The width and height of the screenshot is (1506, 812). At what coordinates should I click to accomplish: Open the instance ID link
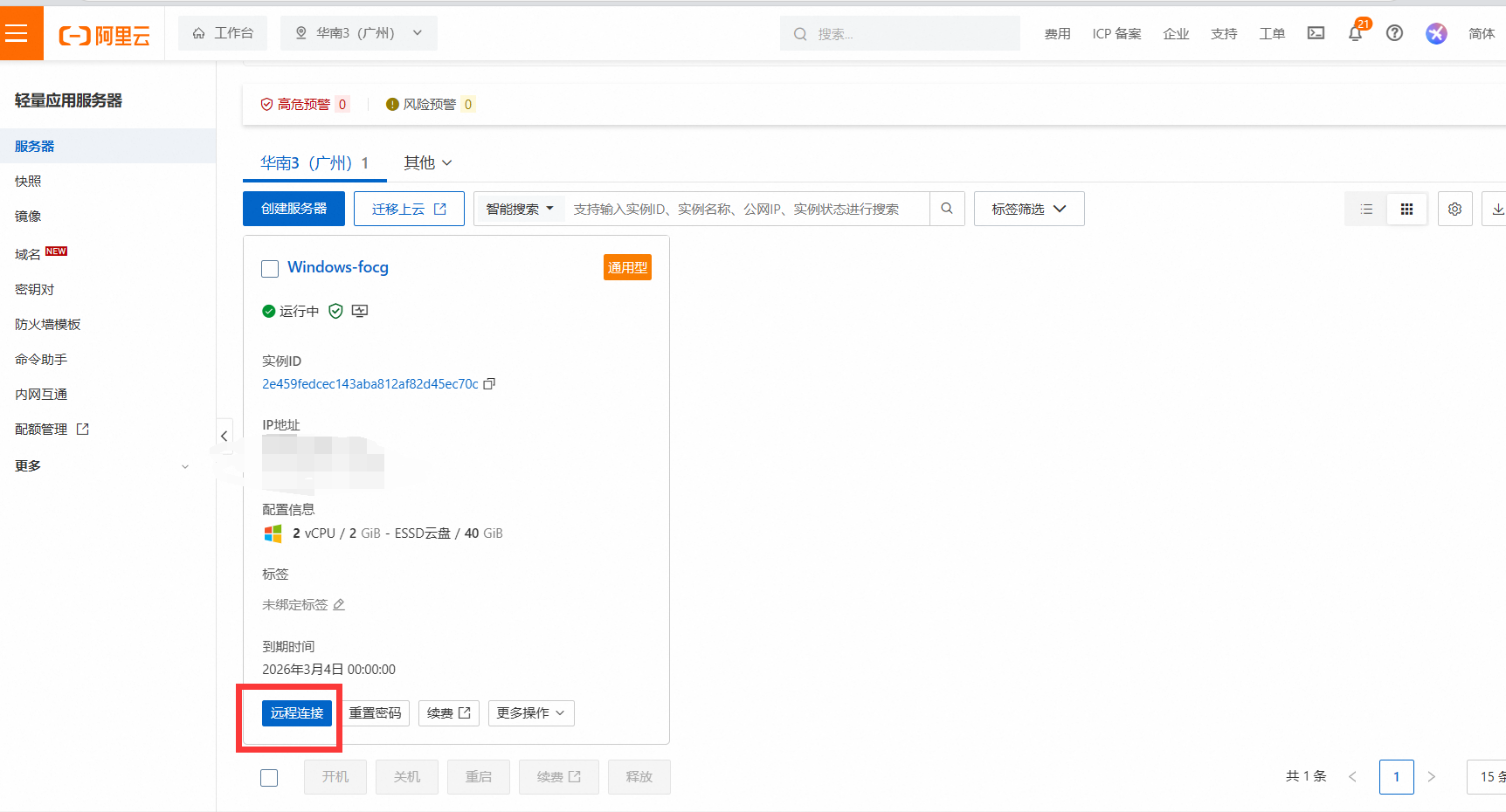[370, 384]
